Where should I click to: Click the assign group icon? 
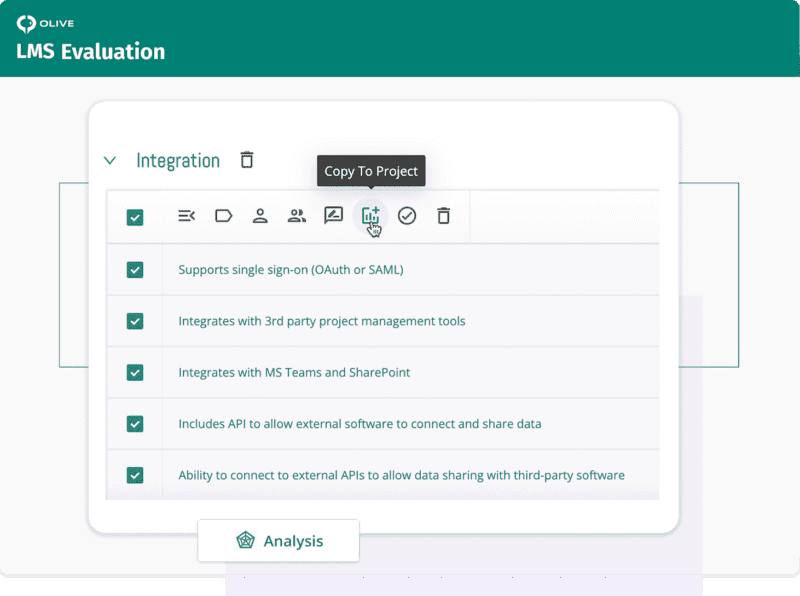[x=296, y=215]
